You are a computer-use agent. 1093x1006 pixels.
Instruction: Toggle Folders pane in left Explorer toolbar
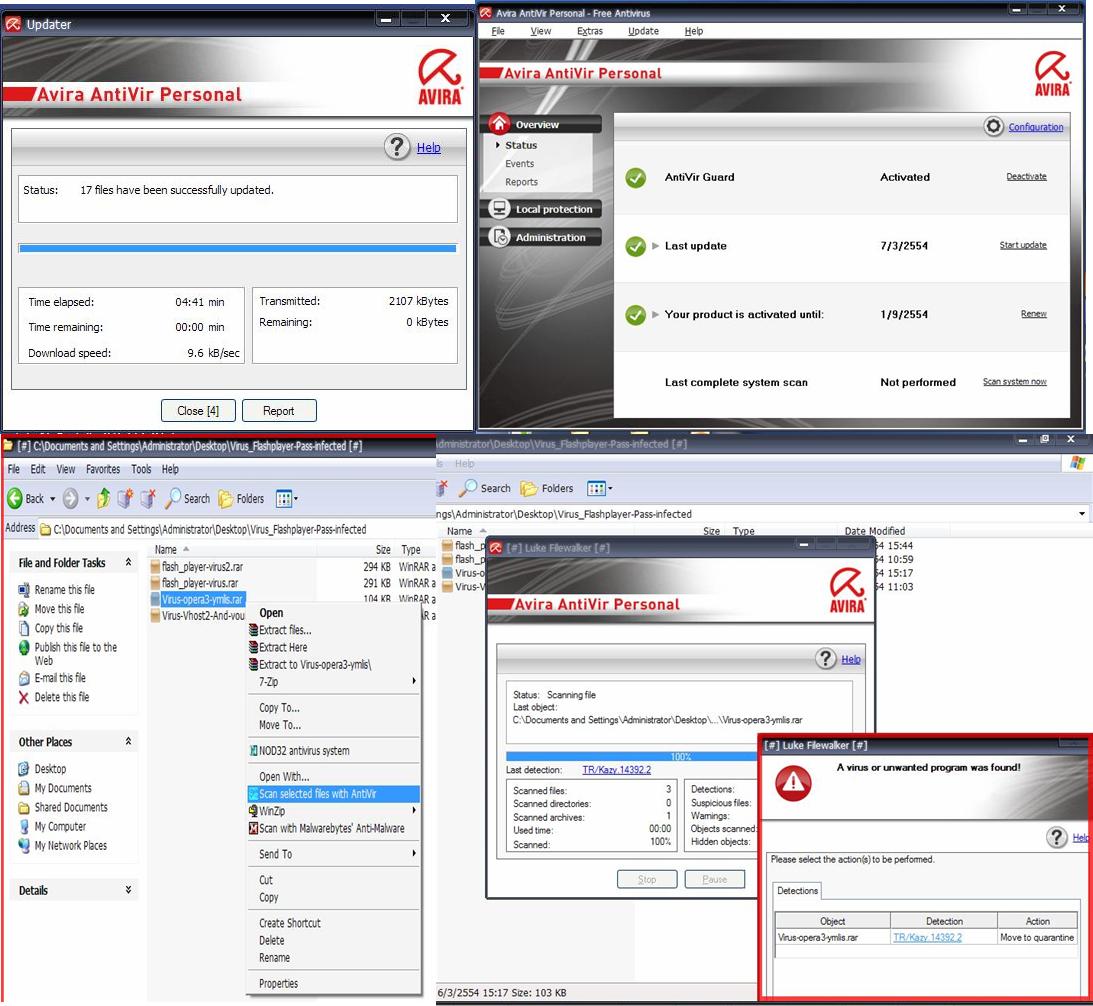241,498
